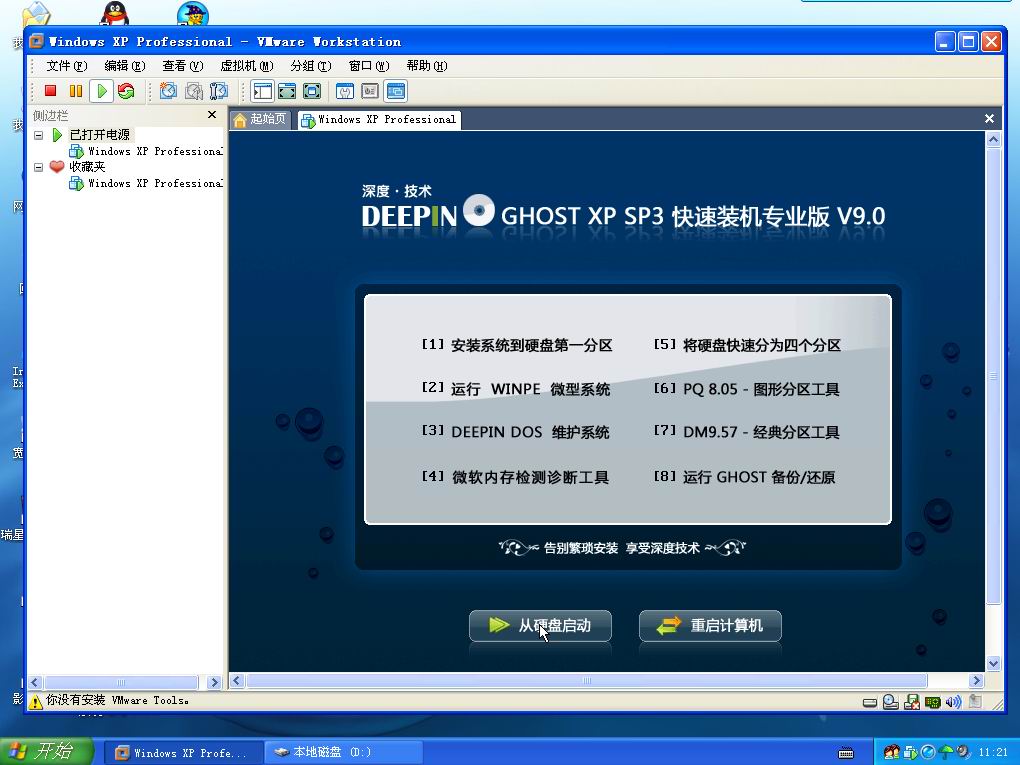Open the 开始 Start menu
Image resolution: width=1020 pixels, height=765 pixels.
click(46, 752)
